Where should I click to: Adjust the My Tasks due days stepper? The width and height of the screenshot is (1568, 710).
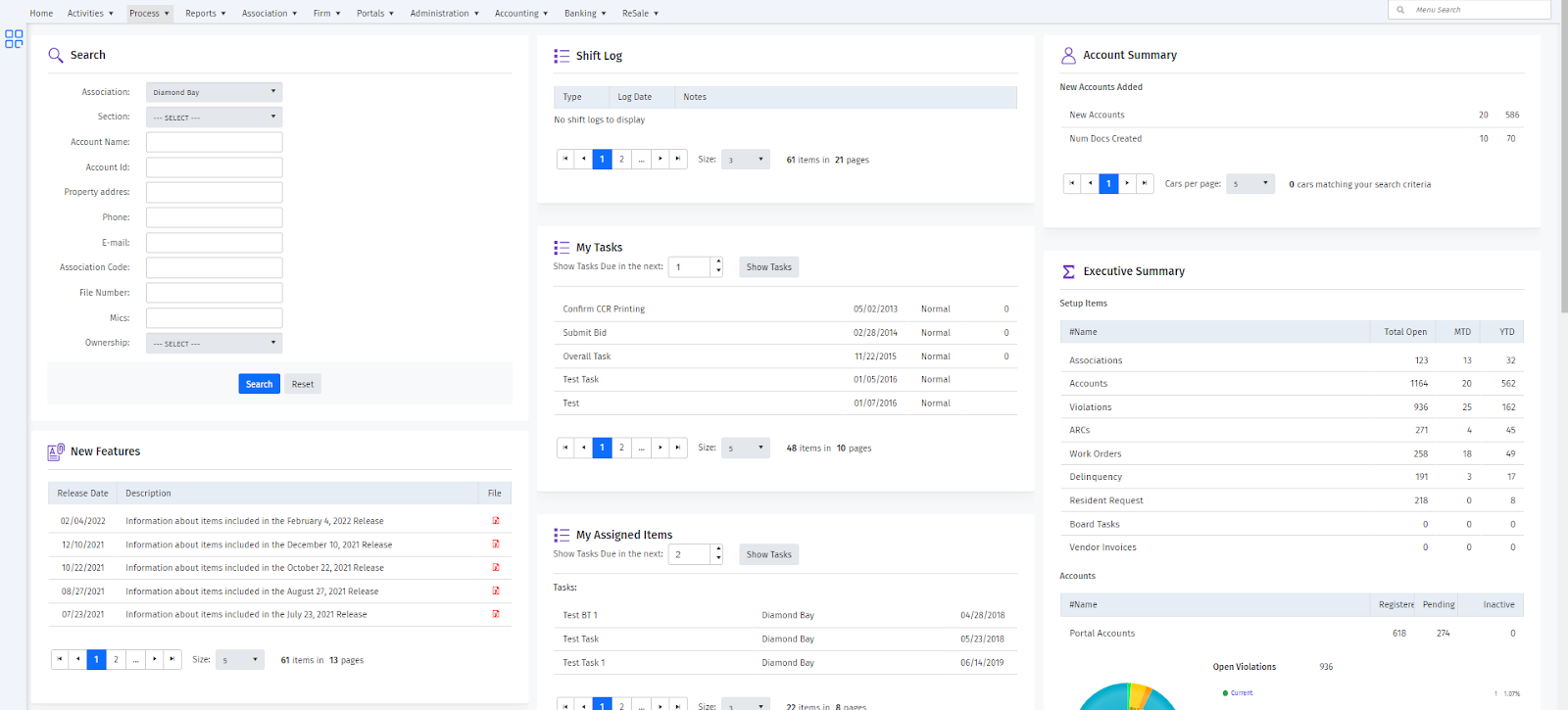pyautogui.click(x=718, y=266)
